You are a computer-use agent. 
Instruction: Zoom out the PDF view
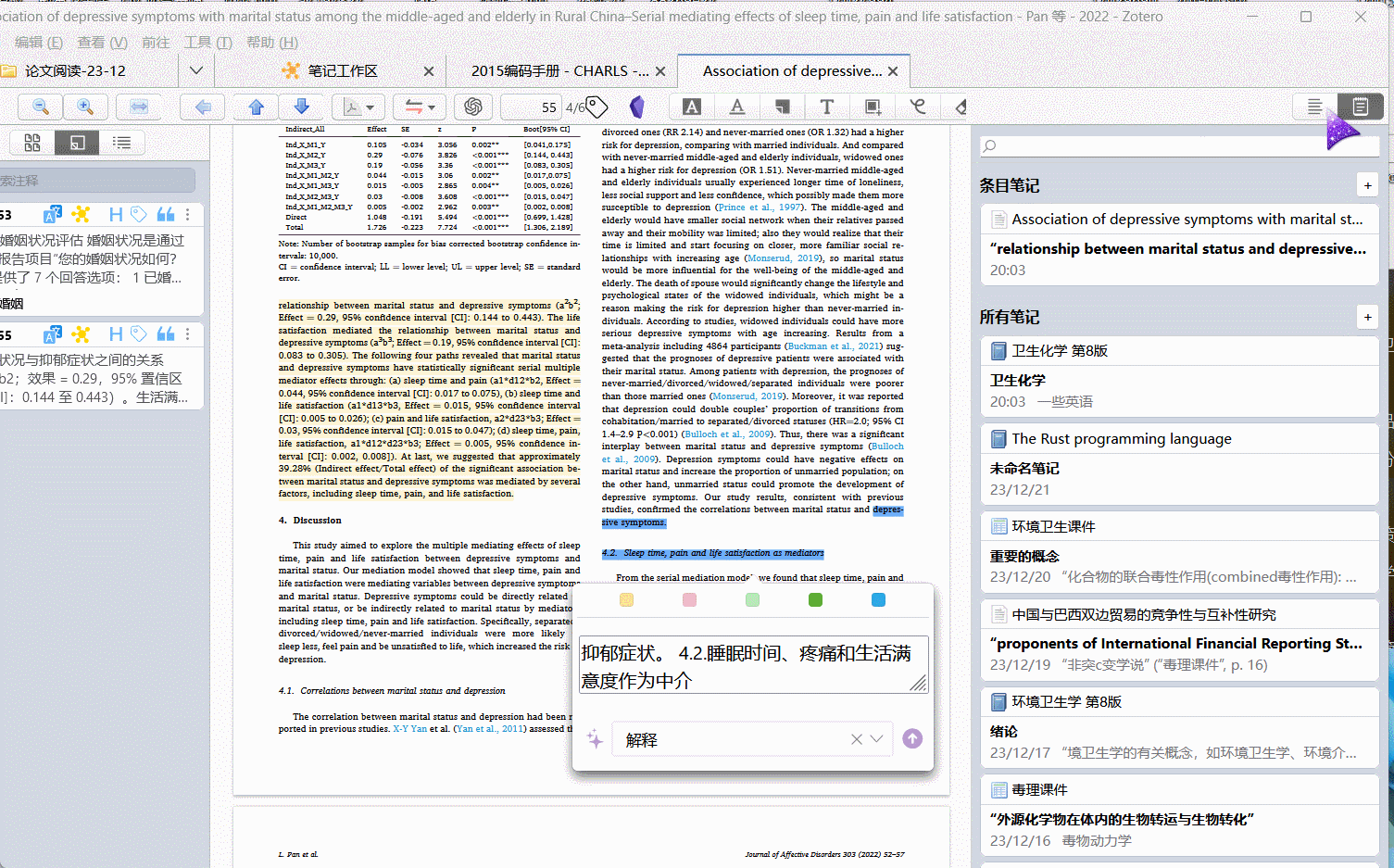40,107
